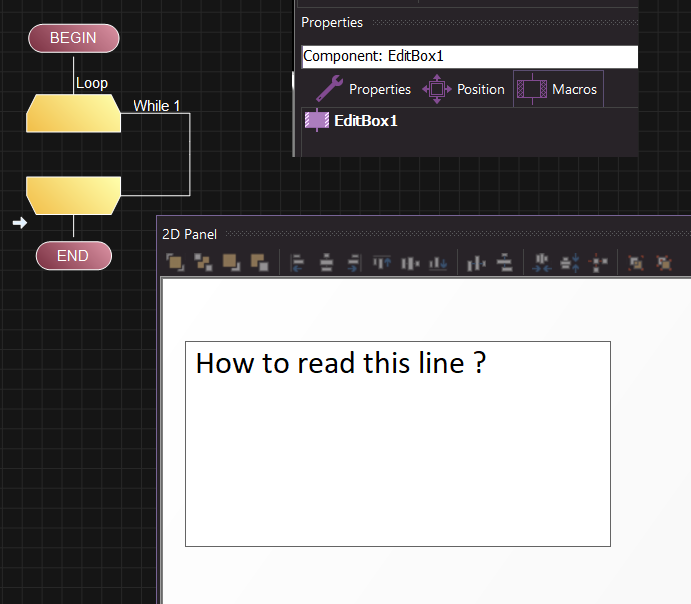
Task: Select the EditBox1 component entry
Action: click(351, 120)
